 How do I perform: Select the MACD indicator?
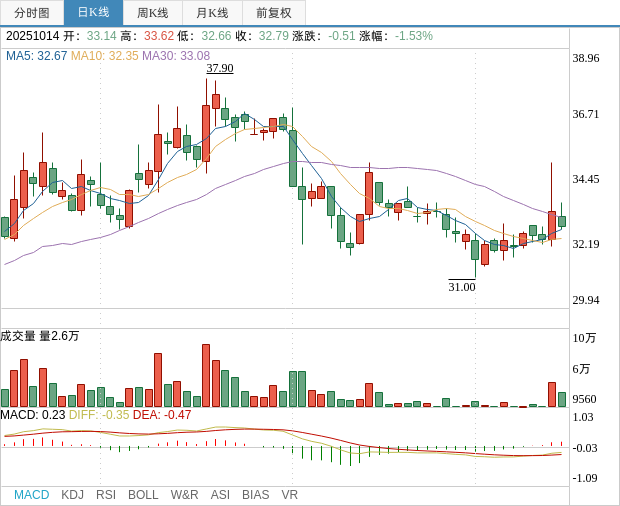tap(32, 495)
